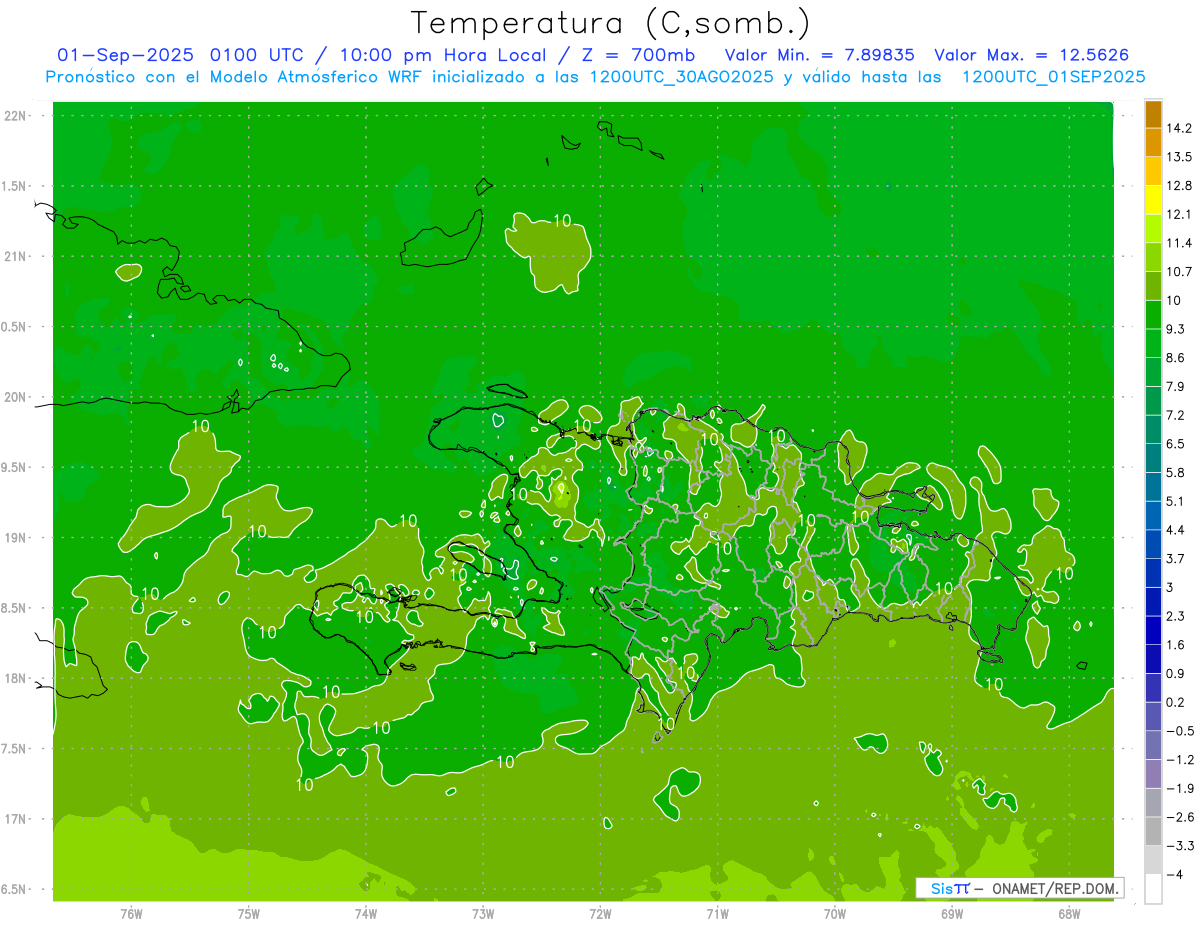The height and width of the screenshot is (927, 1200).
Task: Click the '20N' latitude axis label
Action: pyautogui.click(x=15, y=397)
